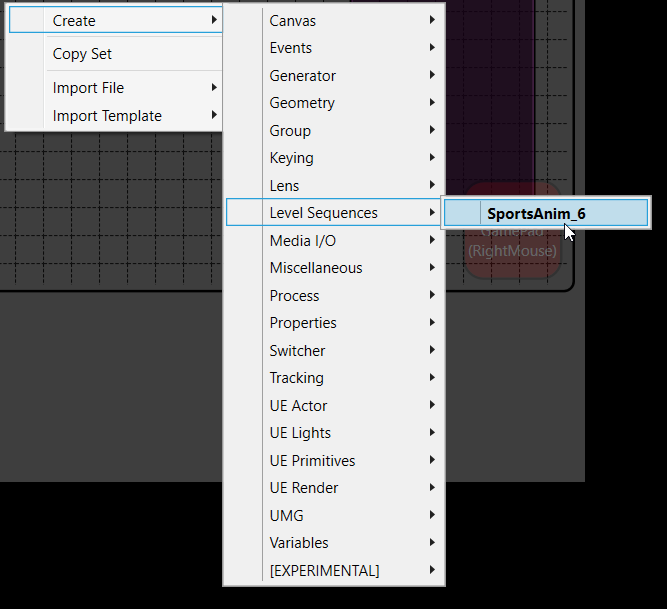
Task: Expand the Miscellaneous submenu arrow
Action: (x=432, y=268)
